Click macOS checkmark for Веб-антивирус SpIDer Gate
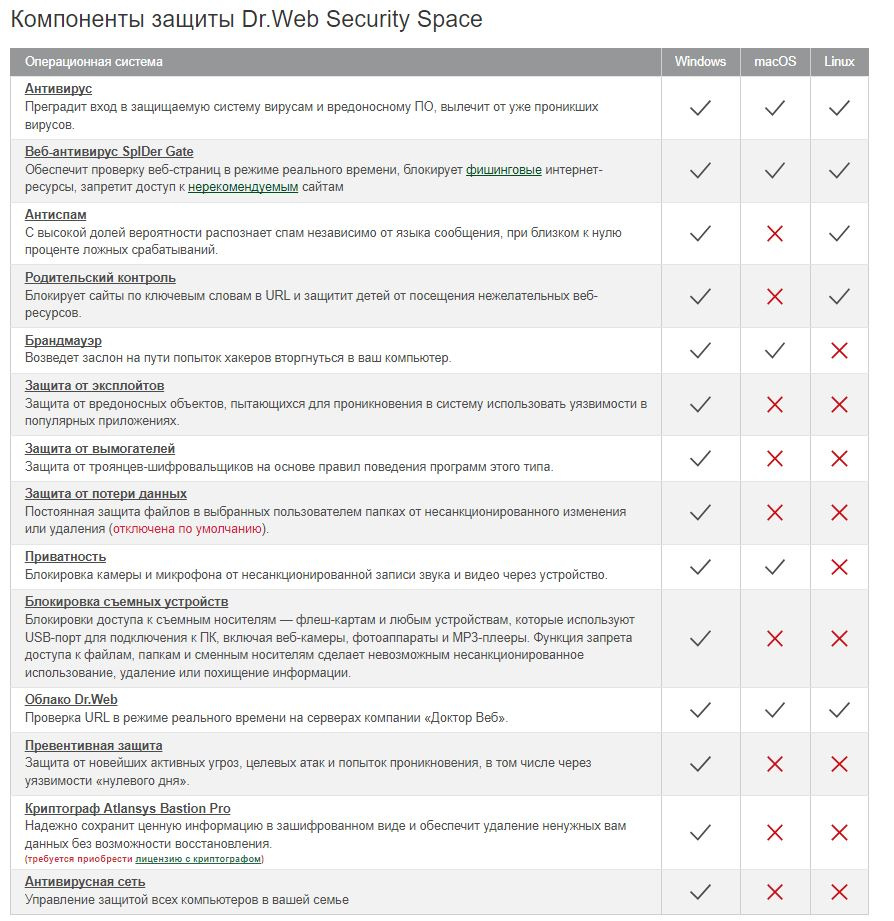 (x=774, y=171)
